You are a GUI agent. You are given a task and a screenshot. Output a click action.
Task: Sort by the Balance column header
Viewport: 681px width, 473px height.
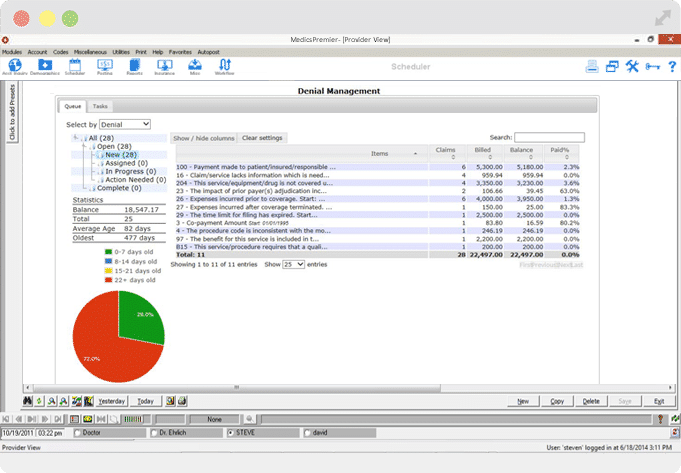(x=523, y=154)
